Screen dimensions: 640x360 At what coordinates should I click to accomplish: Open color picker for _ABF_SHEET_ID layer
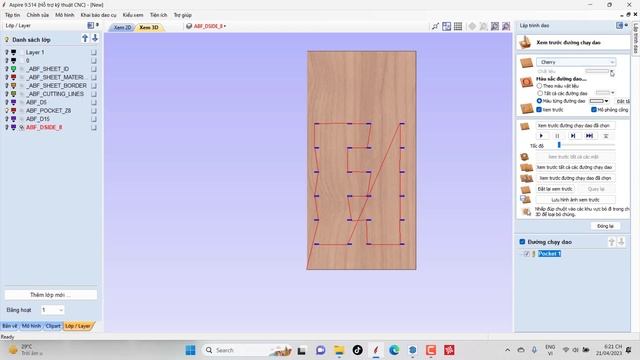13,69
